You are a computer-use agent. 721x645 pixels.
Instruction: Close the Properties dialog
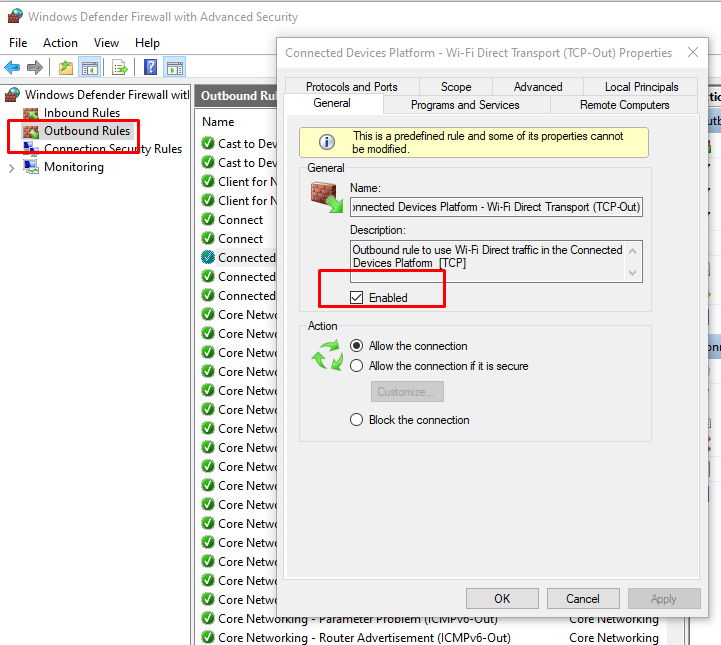692,52
